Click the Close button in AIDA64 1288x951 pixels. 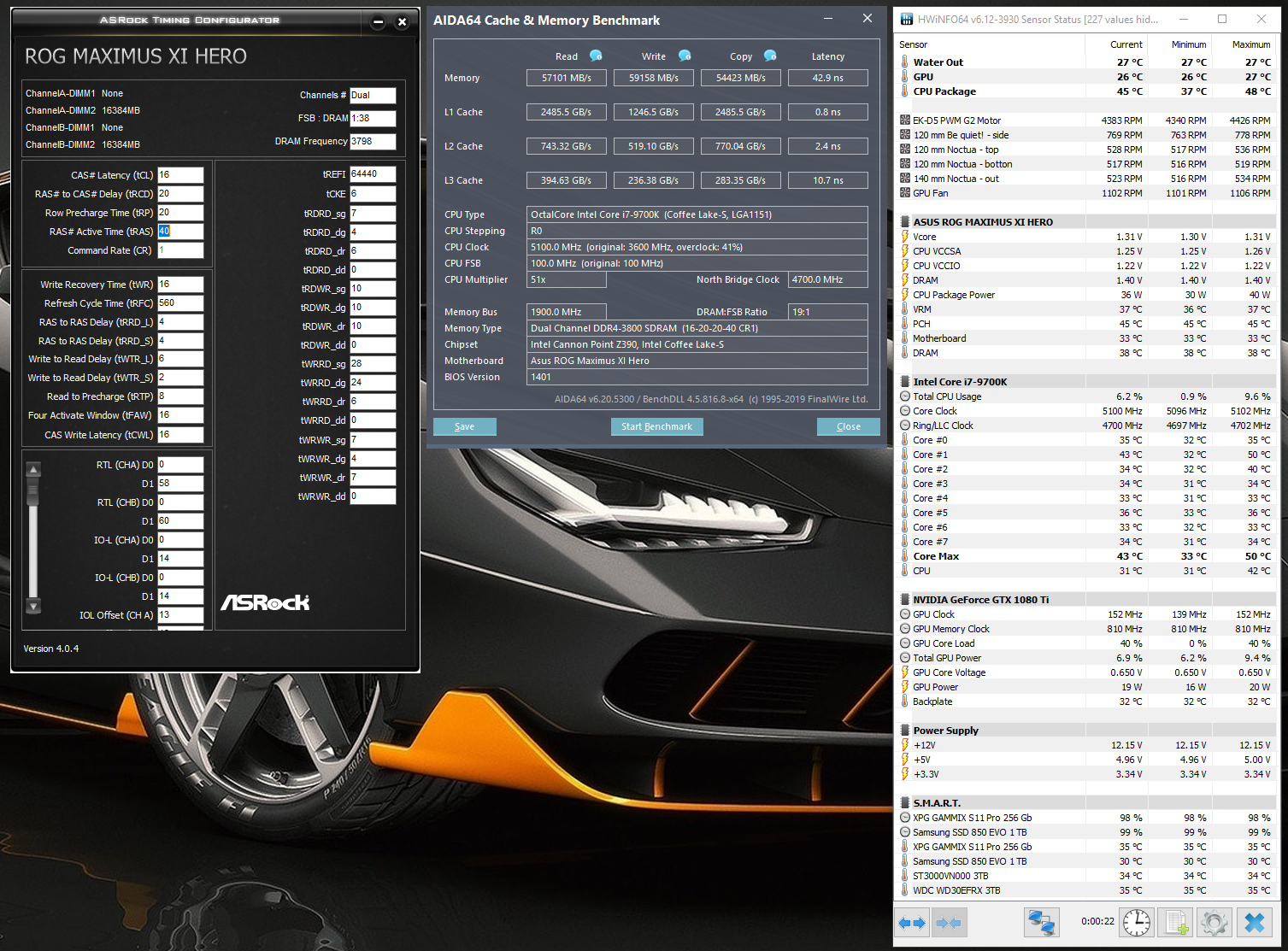tap(848, 426)
